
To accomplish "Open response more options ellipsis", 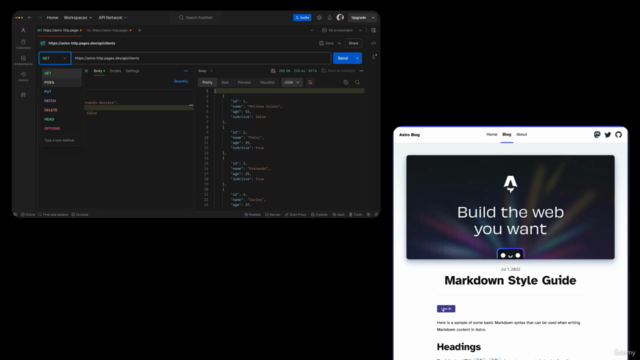I will (361, 71).
